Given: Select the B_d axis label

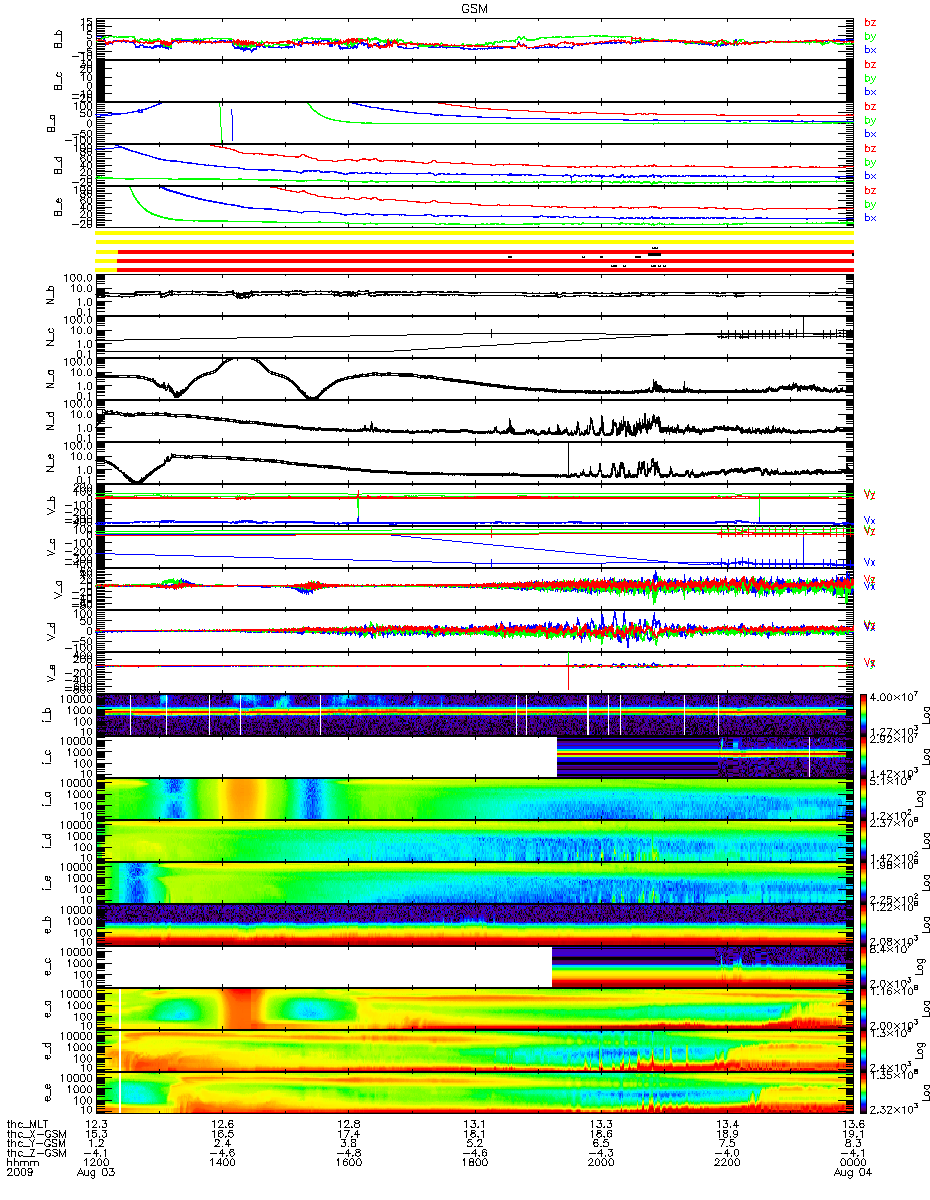Looking at the screenshot, I should coord(59,165).
